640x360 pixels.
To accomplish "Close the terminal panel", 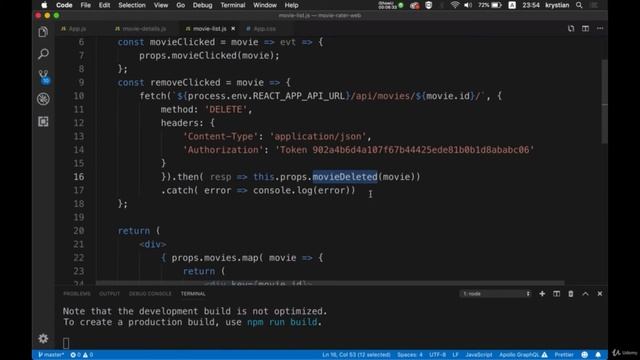I will pos(600,293).
